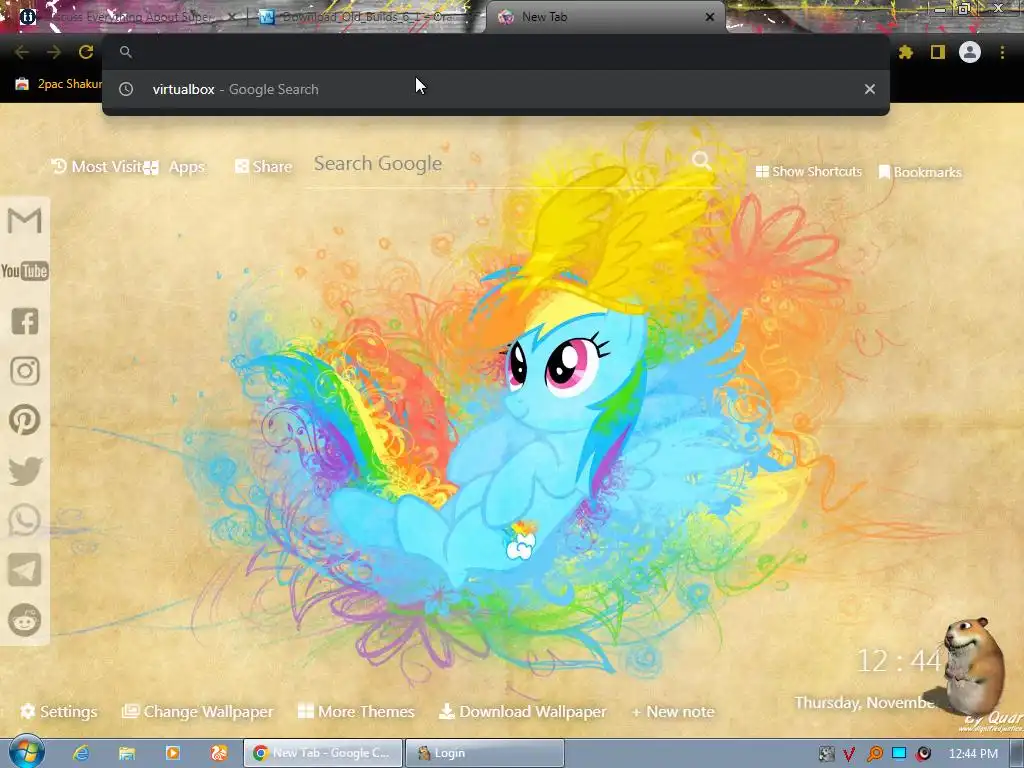
Task: Add a New note
Action: click(x=673, y=712)
